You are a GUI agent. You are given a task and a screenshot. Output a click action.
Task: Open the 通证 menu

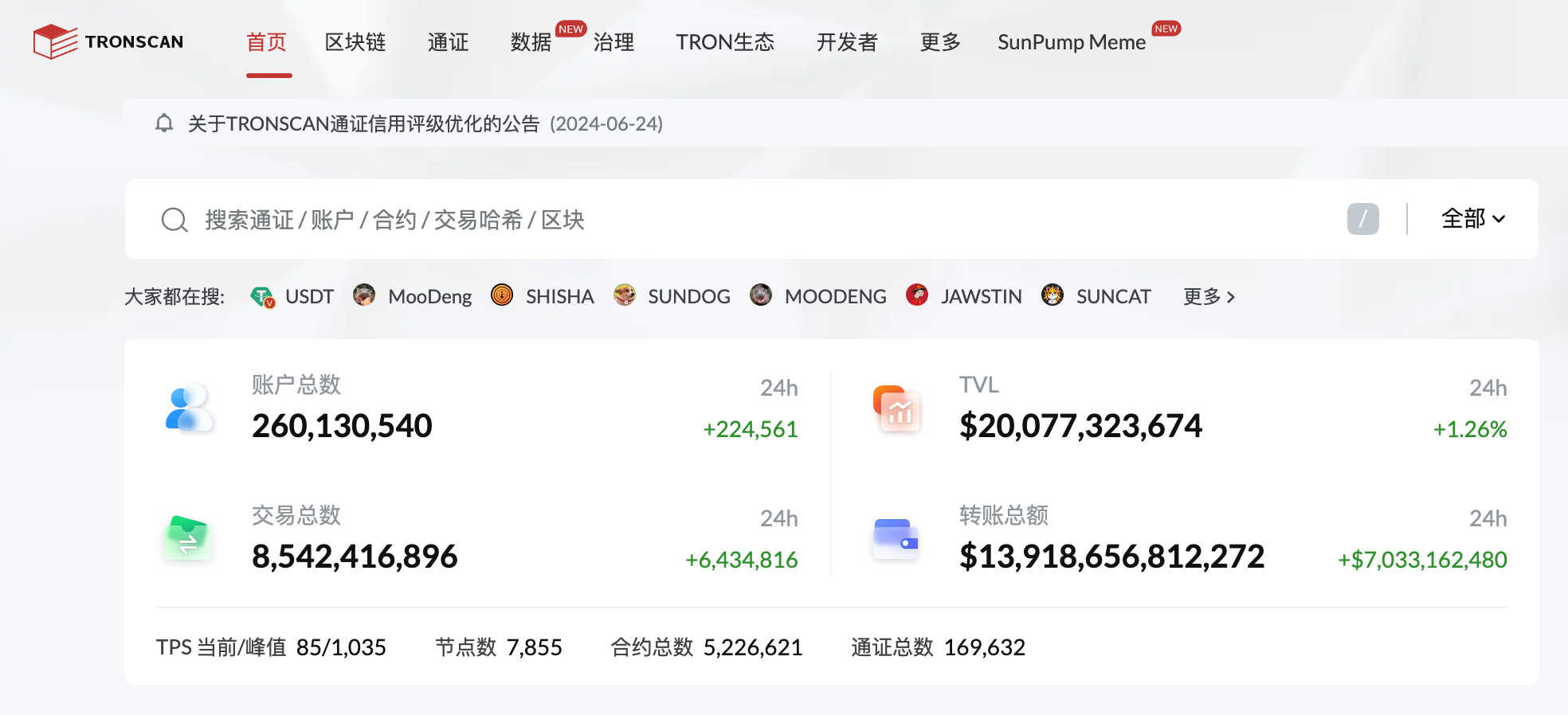448,42
